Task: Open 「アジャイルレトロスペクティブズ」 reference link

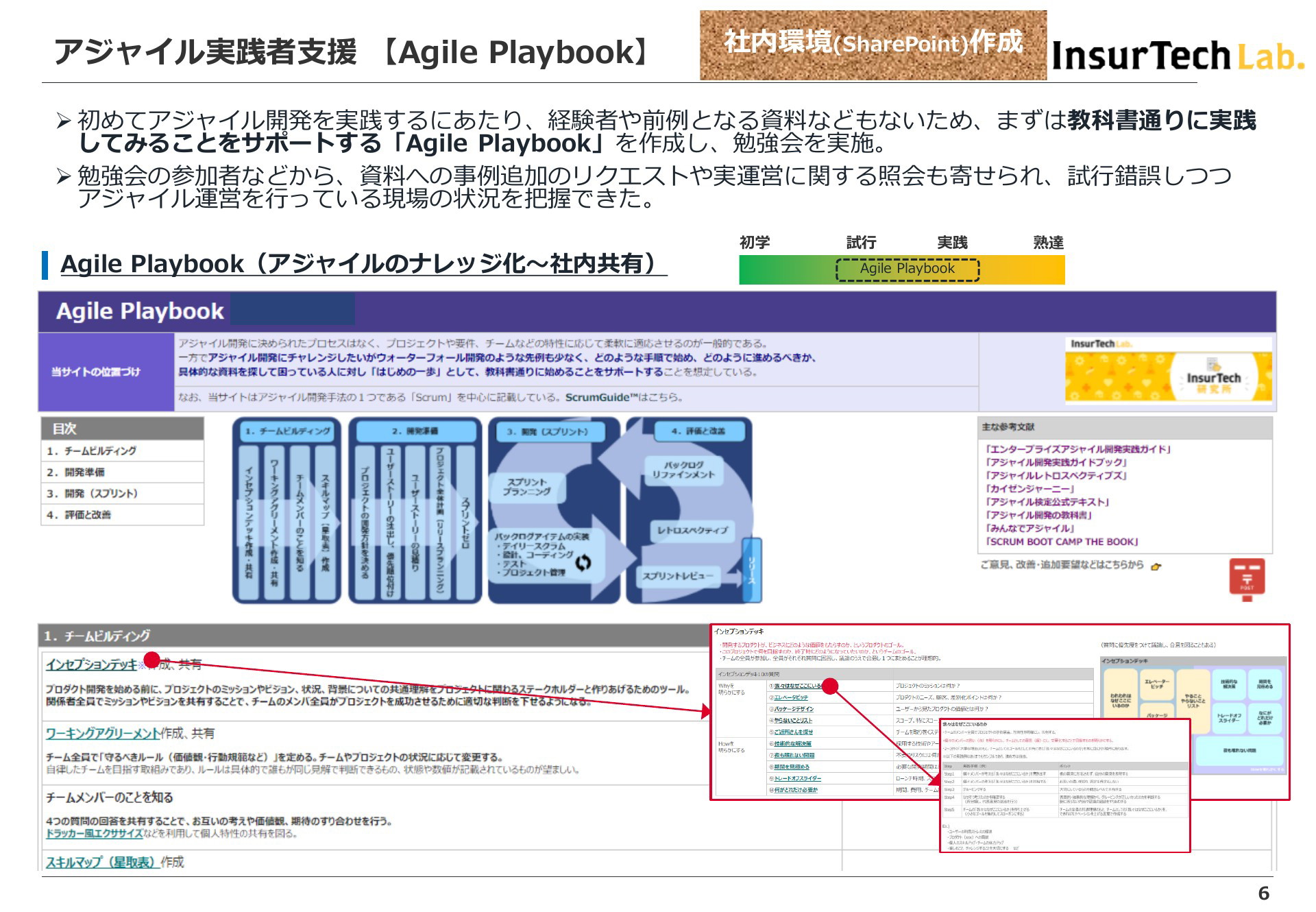Action: (1056, 475)
